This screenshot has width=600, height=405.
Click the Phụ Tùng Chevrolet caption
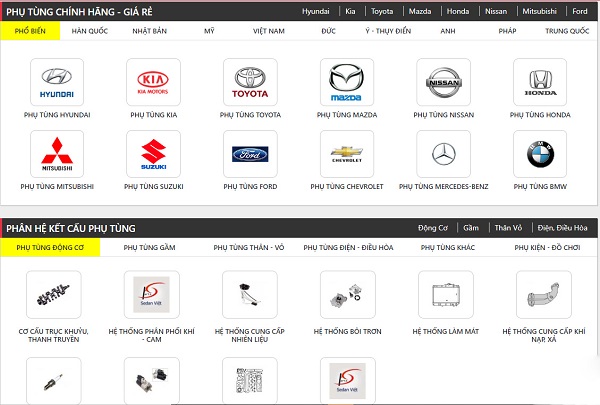pyautogui.click(x=347, y=186)
